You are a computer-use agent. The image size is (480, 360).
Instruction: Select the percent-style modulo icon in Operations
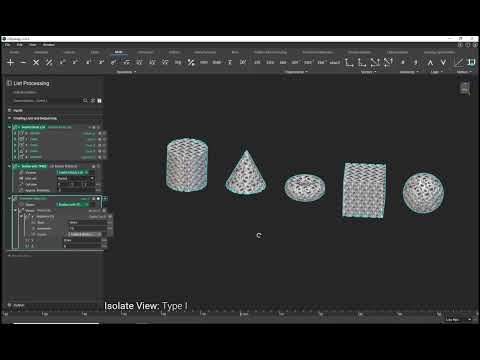click(191, 62)
